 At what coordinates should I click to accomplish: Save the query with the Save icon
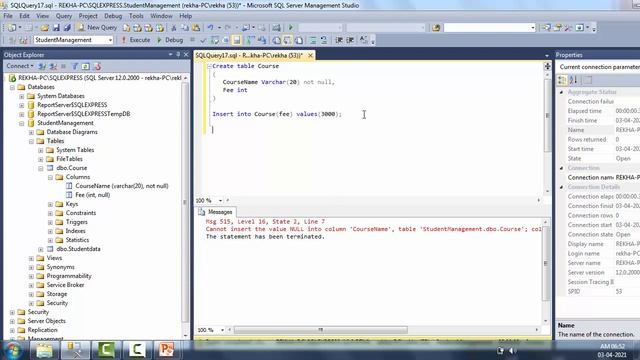tap(56, 28)
